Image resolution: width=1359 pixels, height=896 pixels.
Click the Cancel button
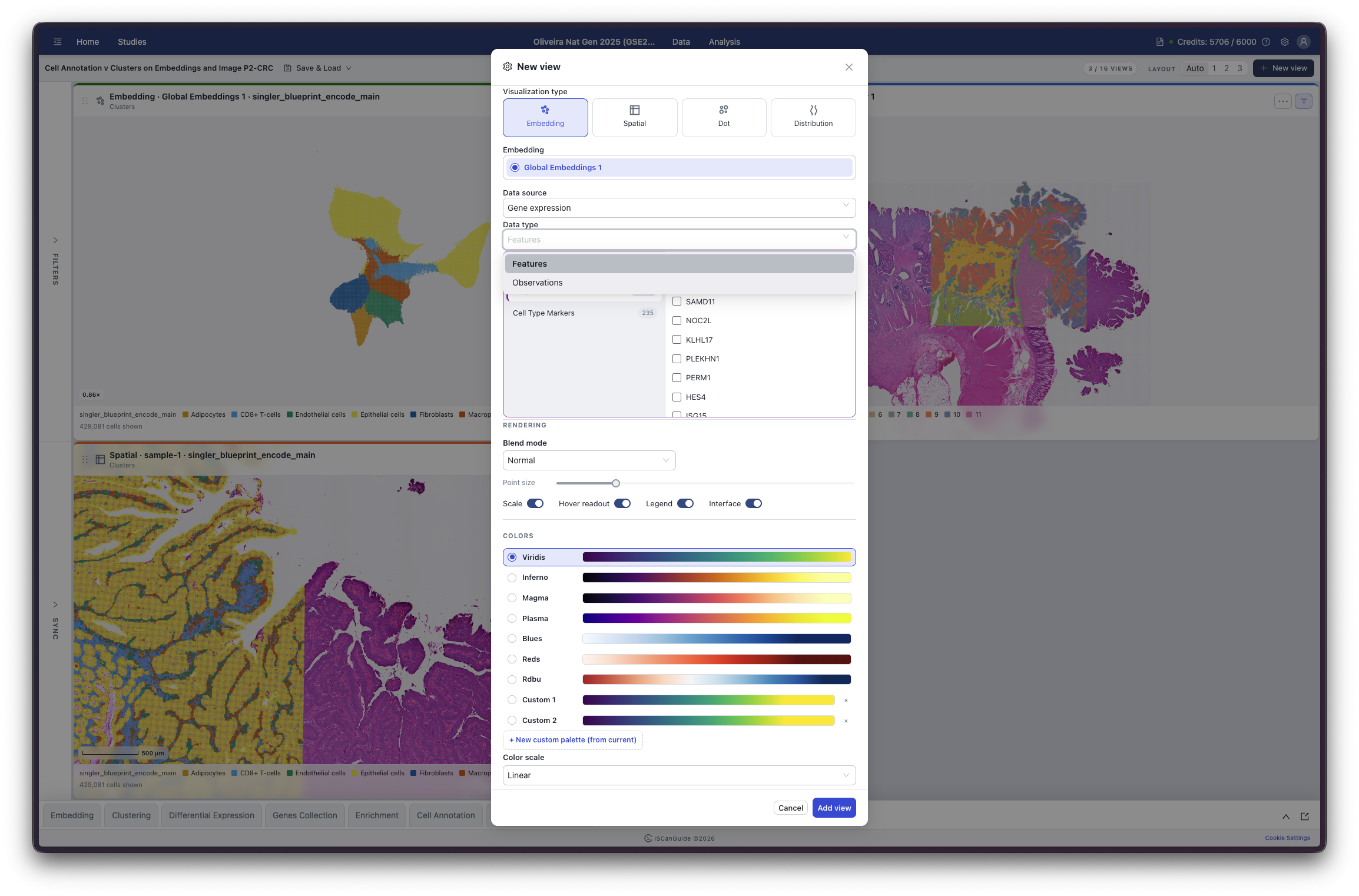pos(790,808)
